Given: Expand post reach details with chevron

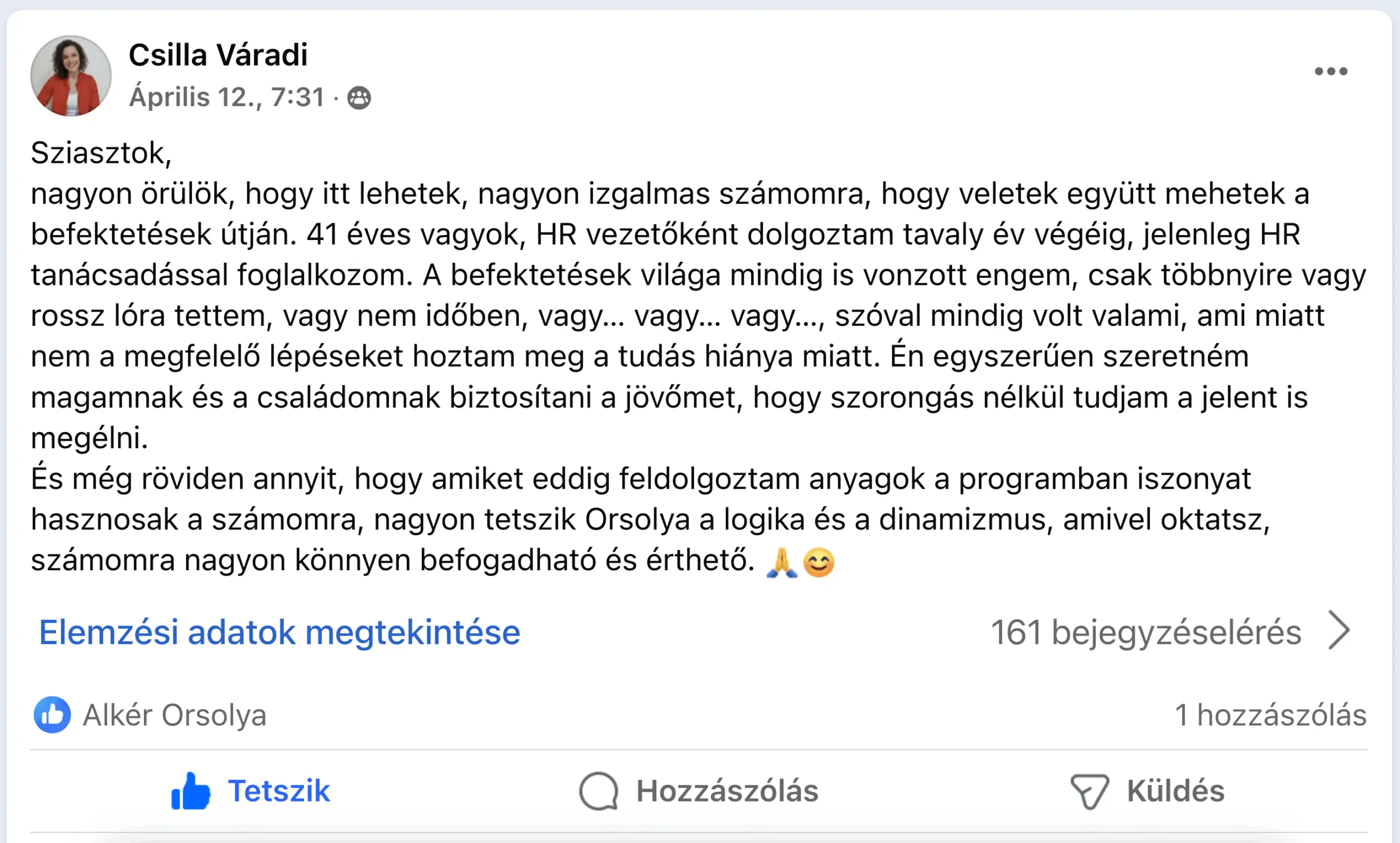Looking at the screenshot, I should [x=1339, y=630].
